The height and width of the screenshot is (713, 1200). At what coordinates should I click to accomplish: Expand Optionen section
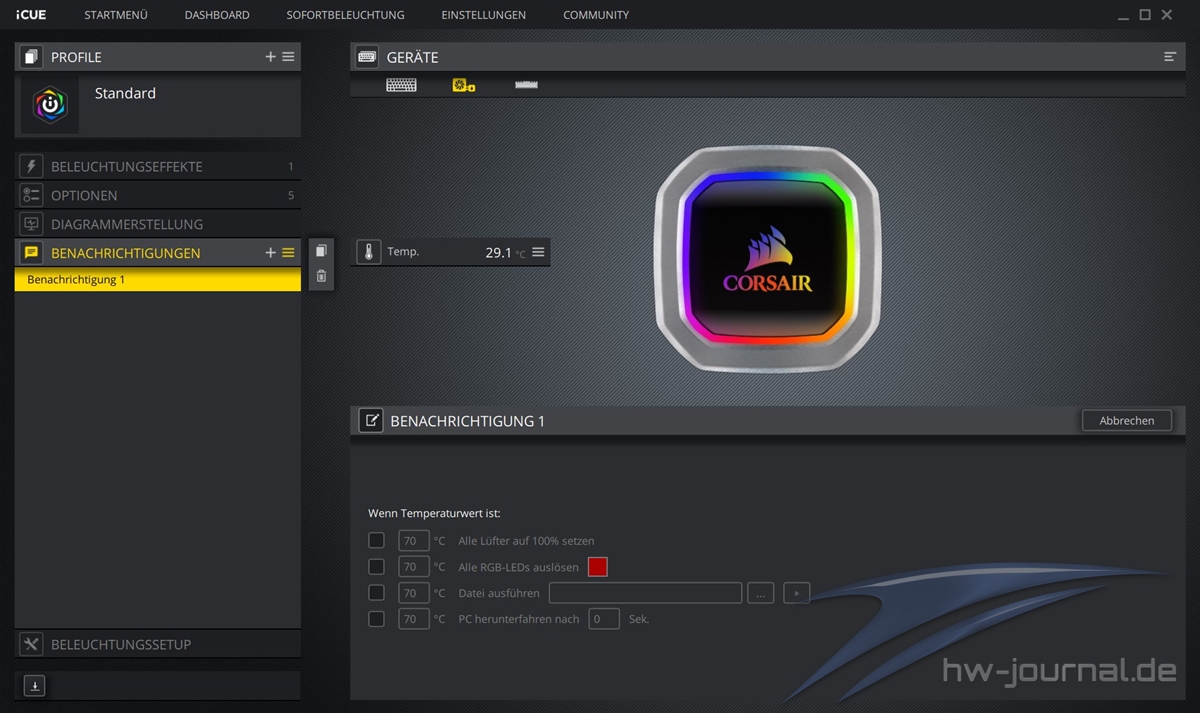[x=158, y=195]
